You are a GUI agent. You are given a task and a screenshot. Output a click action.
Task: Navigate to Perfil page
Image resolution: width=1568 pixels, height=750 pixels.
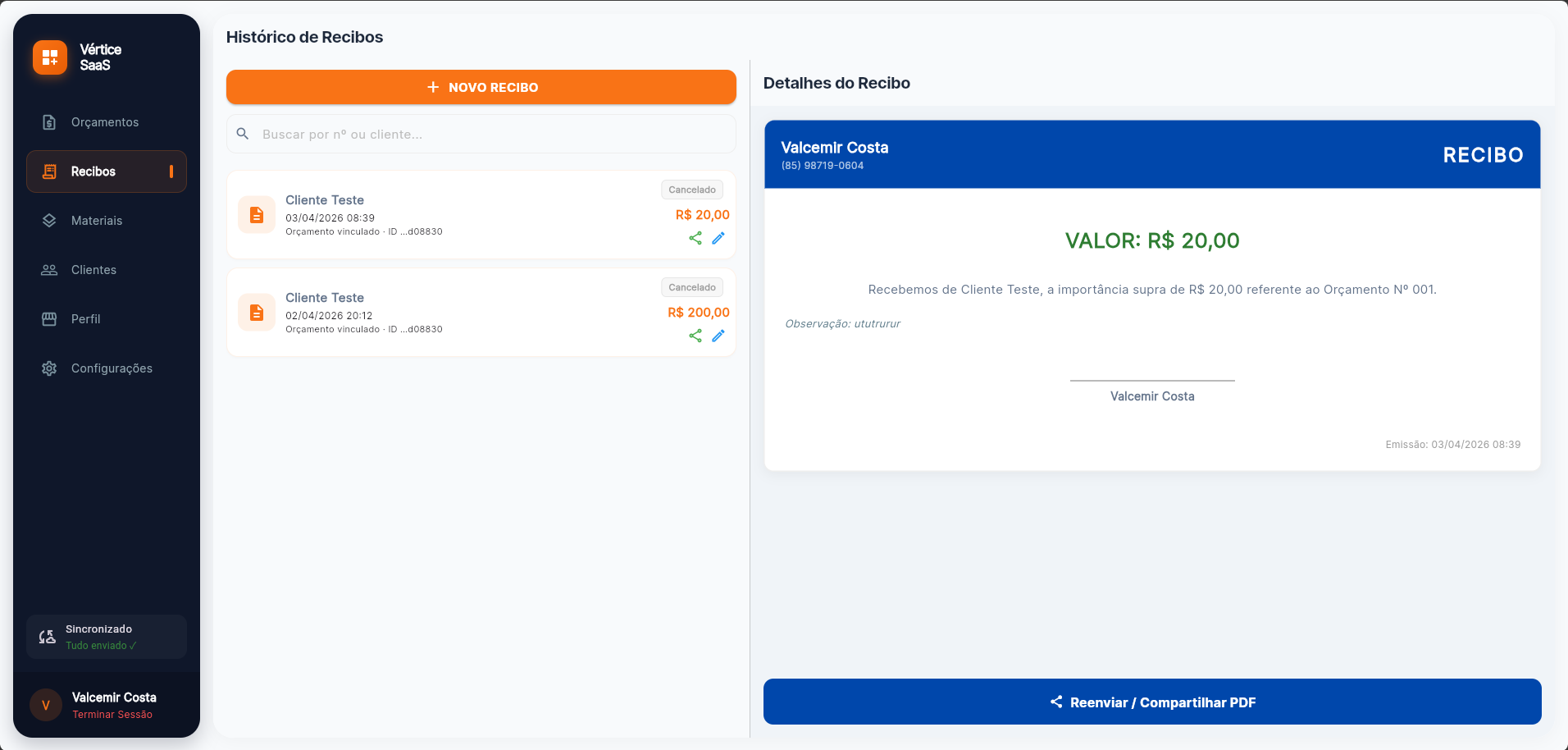coord(107,319)
